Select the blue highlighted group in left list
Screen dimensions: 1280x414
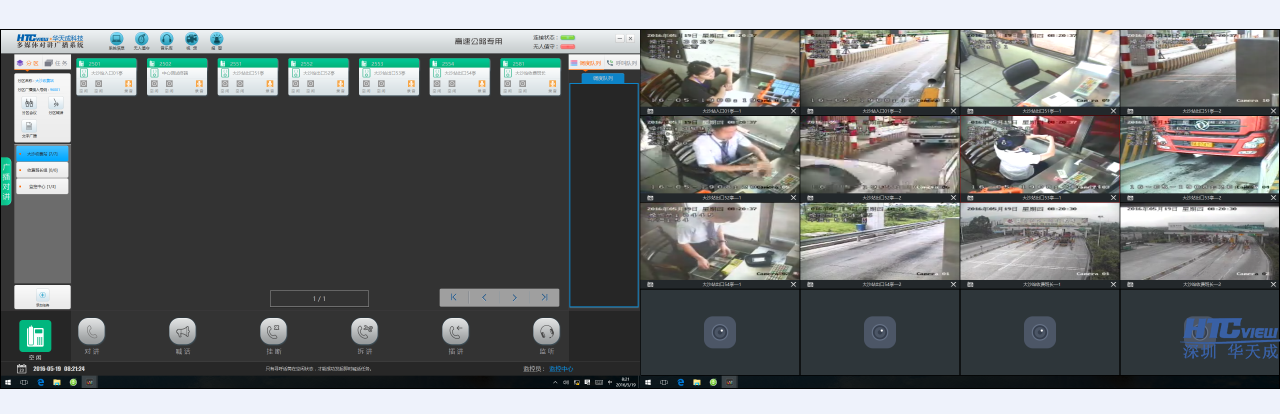[x=42, y=154]
